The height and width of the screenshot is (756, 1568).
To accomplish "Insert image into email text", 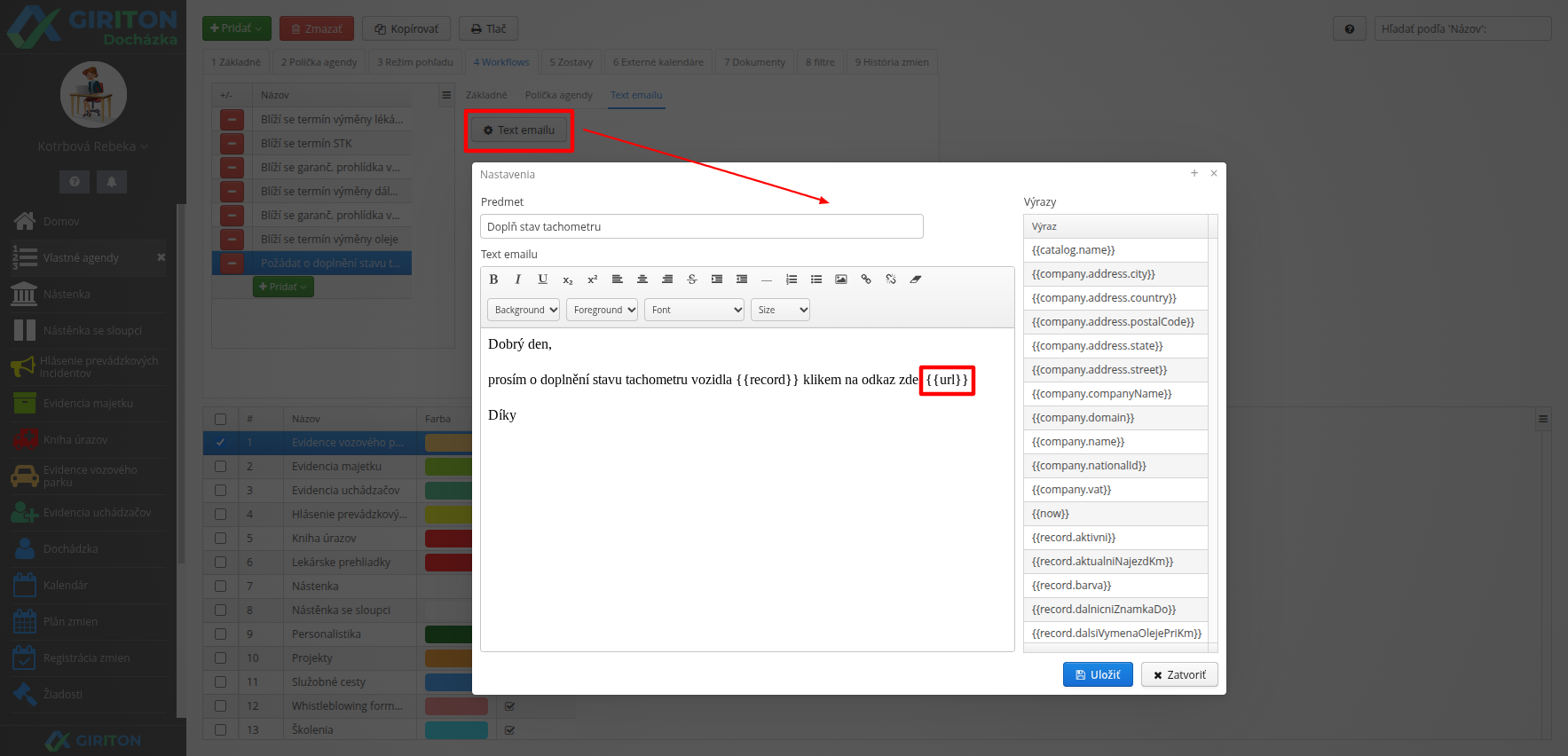I will click(x=841, y=280).
